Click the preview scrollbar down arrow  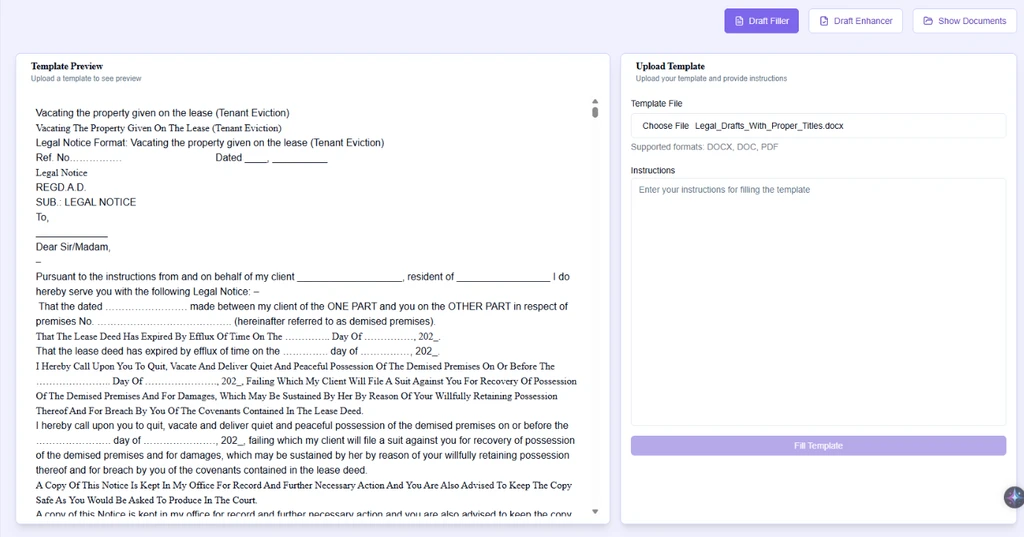click(x=595, y=512)
